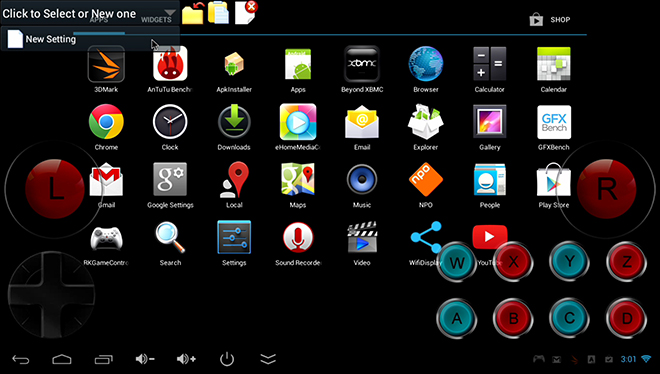Launch RKGameControl

[106, 238]
